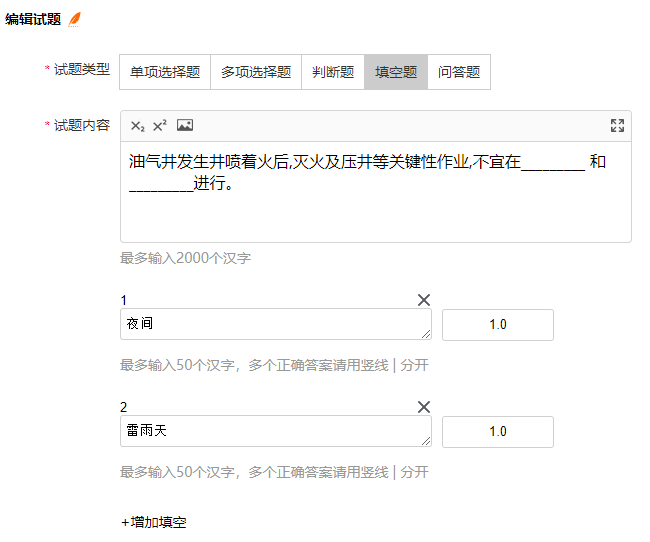Click blank number label 1
650x542 pixels.
pos(124,300)
